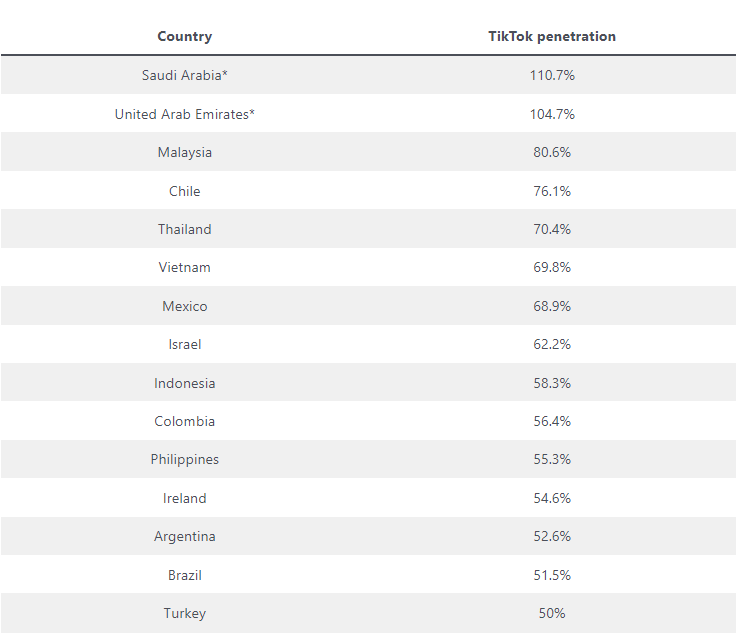Click the TikTok penetration column header
Viewport: 744px width, 634px height.
click(552, 36)
